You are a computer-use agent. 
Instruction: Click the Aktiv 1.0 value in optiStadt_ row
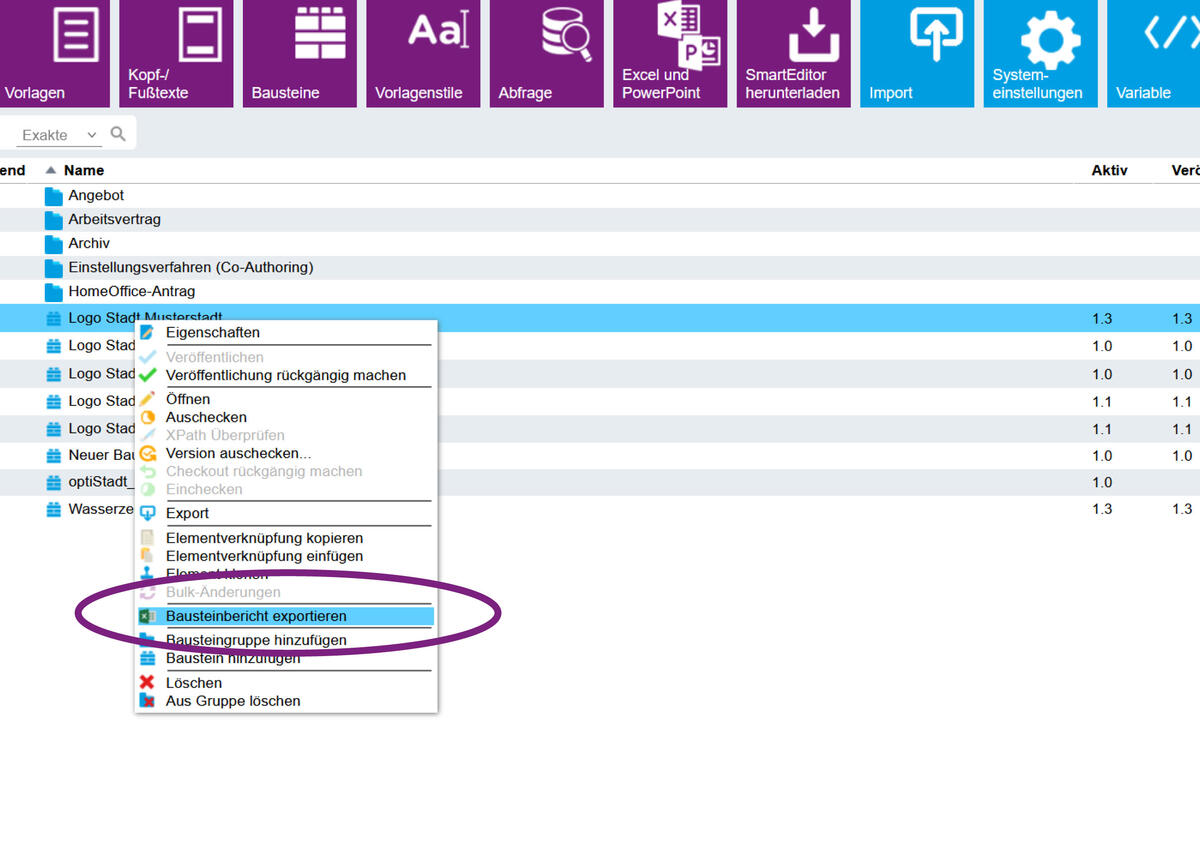[x=1102, y=482]
